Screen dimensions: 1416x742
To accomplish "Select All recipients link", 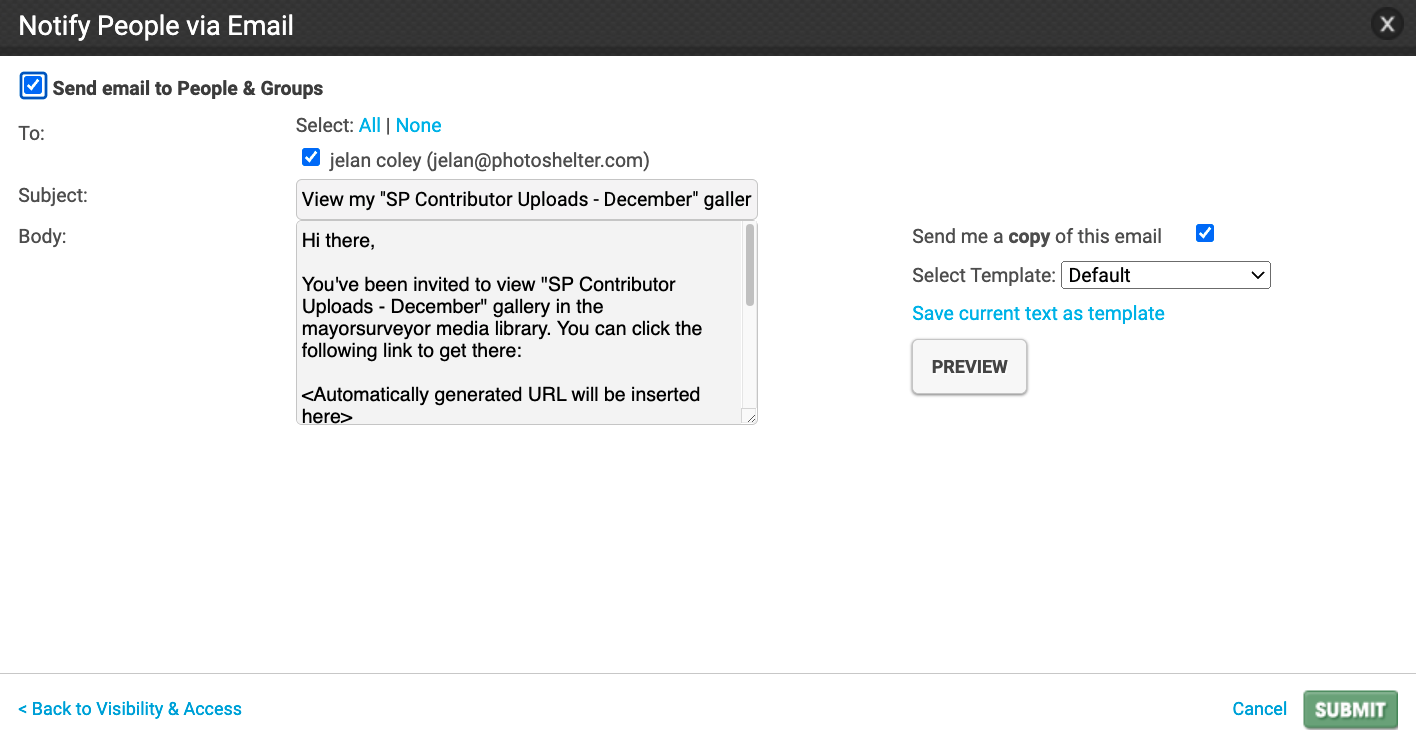I will (370, 125).
